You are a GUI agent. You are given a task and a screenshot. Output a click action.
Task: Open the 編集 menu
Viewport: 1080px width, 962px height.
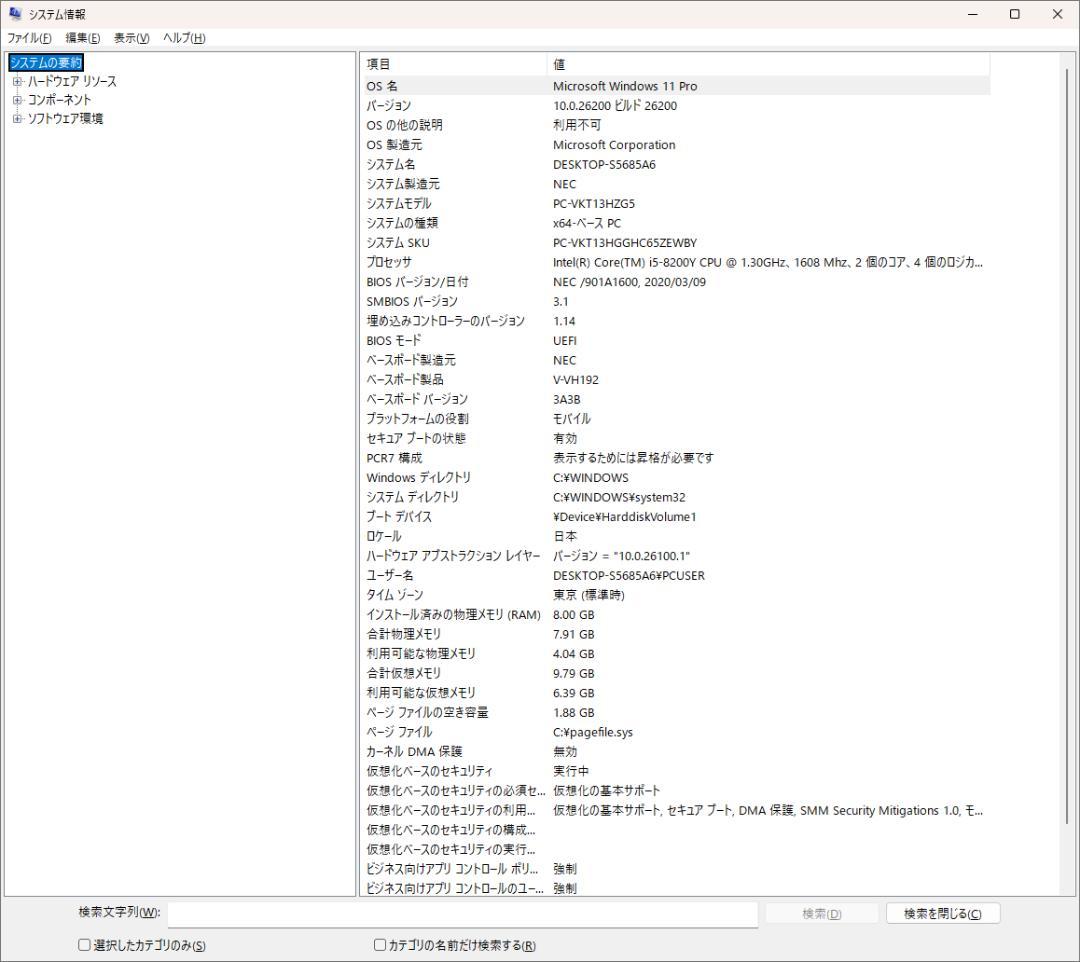(x=82, y=37)
